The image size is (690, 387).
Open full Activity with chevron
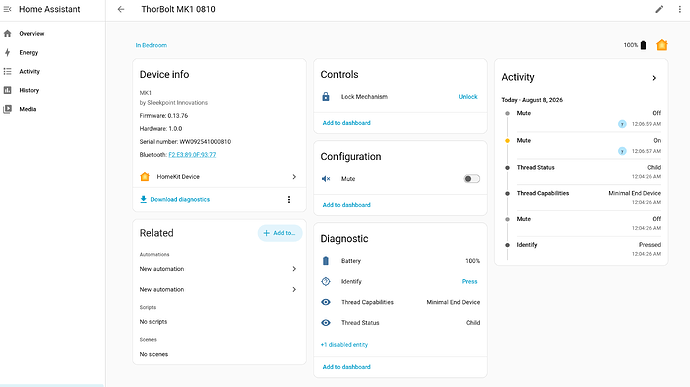click(x=654, y=78)
